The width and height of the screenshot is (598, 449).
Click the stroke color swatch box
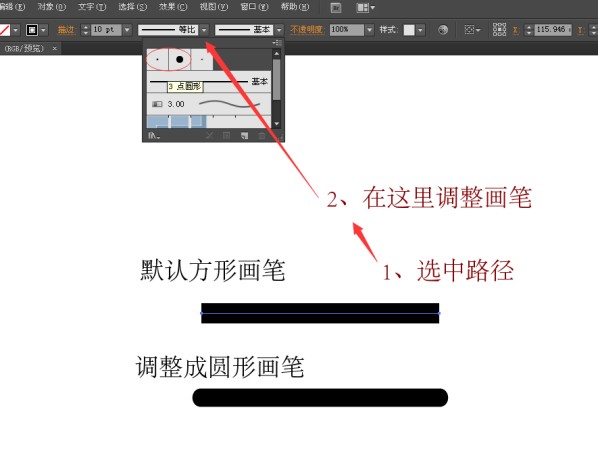[x=32, y=30]
